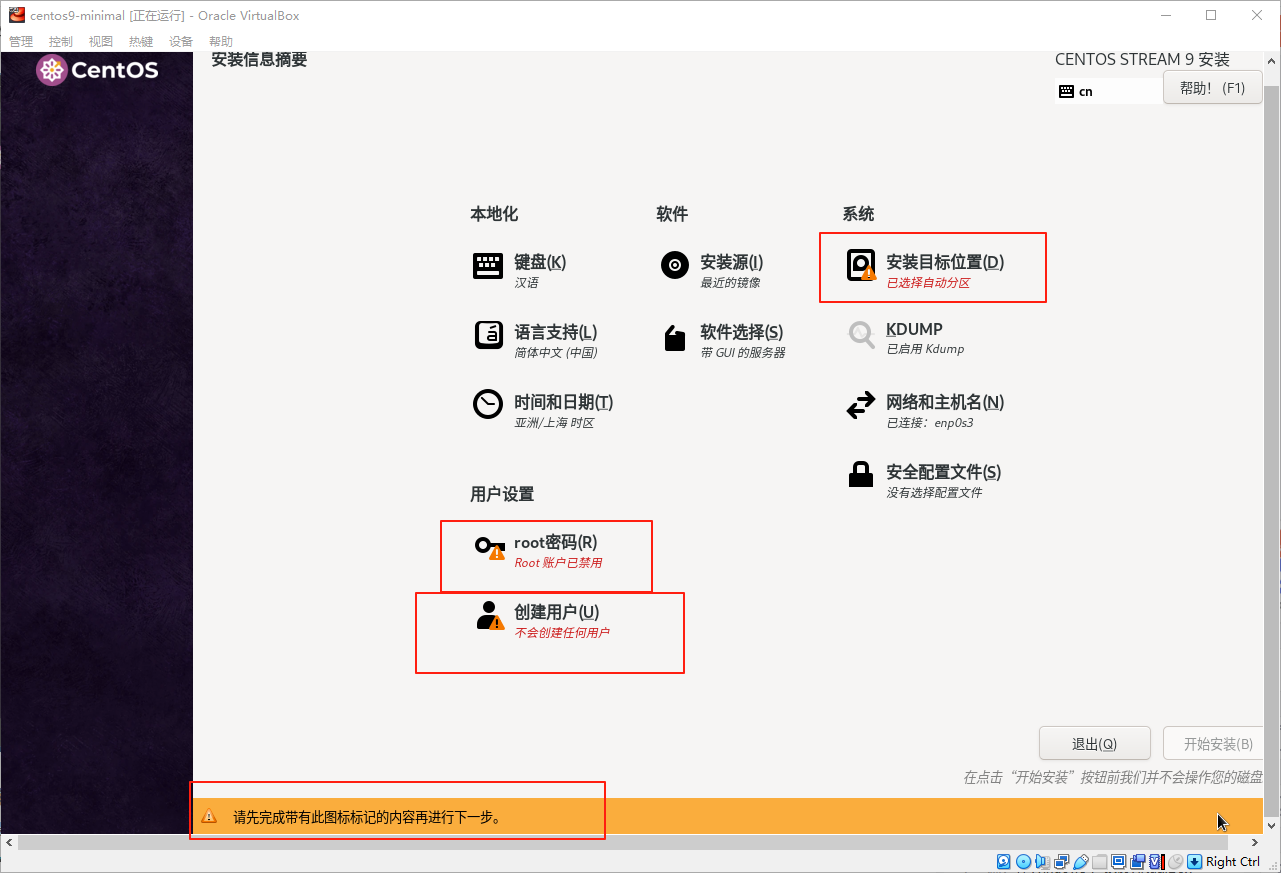Open the 视图 menu
The image size is (1281, 873).
pyautogui.click(x=101, y=41)
